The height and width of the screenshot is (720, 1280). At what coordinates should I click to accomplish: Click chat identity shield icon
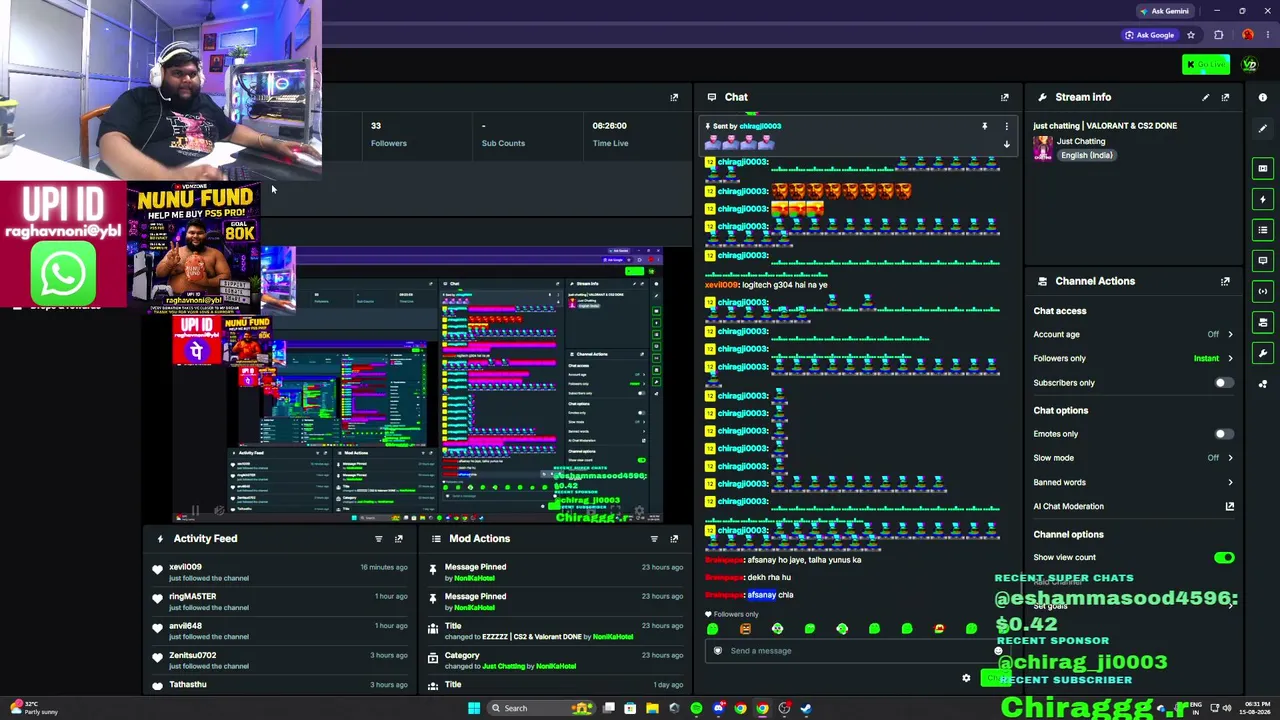tap(717, 651)
